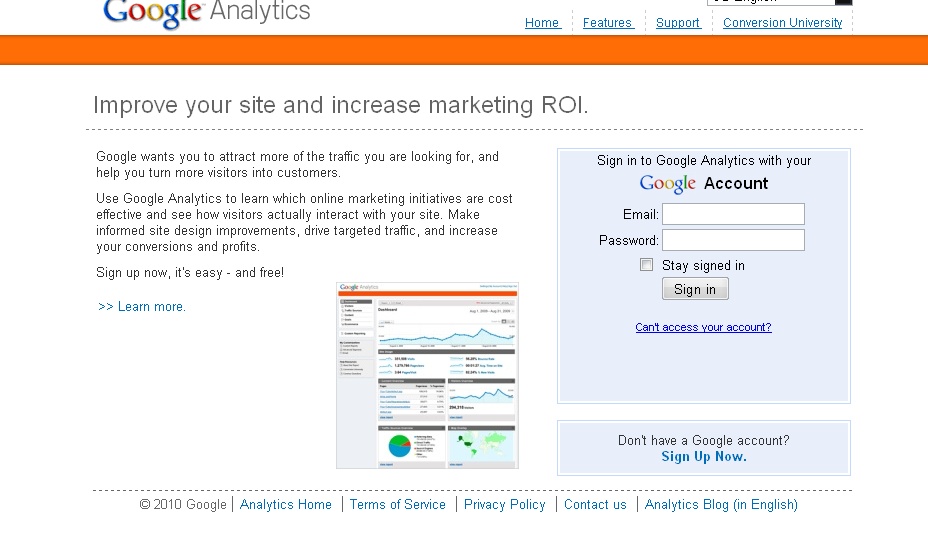
Task: Visit Conversion University link
Action: click(782, 23)
